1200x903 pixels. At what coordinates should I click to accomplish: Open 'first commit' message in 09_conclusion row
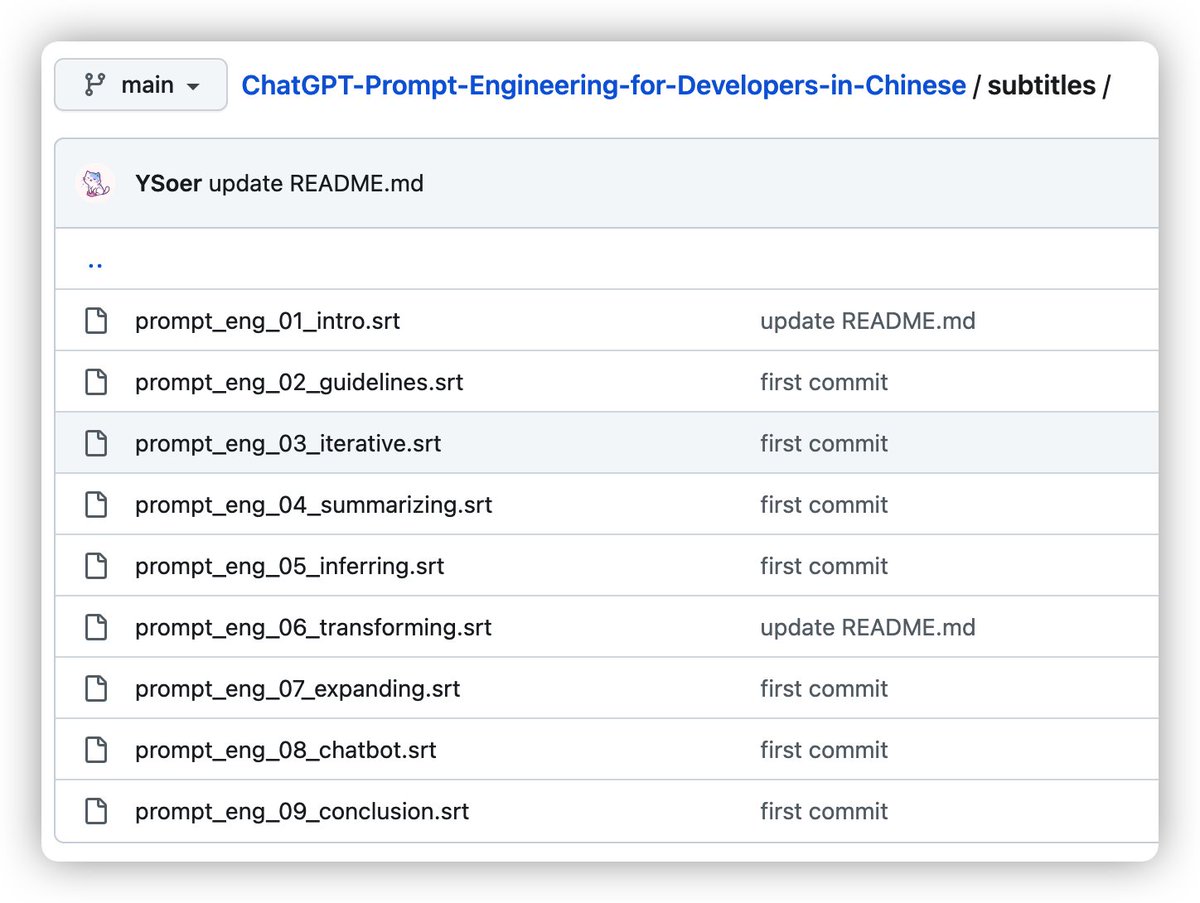(x=824, y=811)
